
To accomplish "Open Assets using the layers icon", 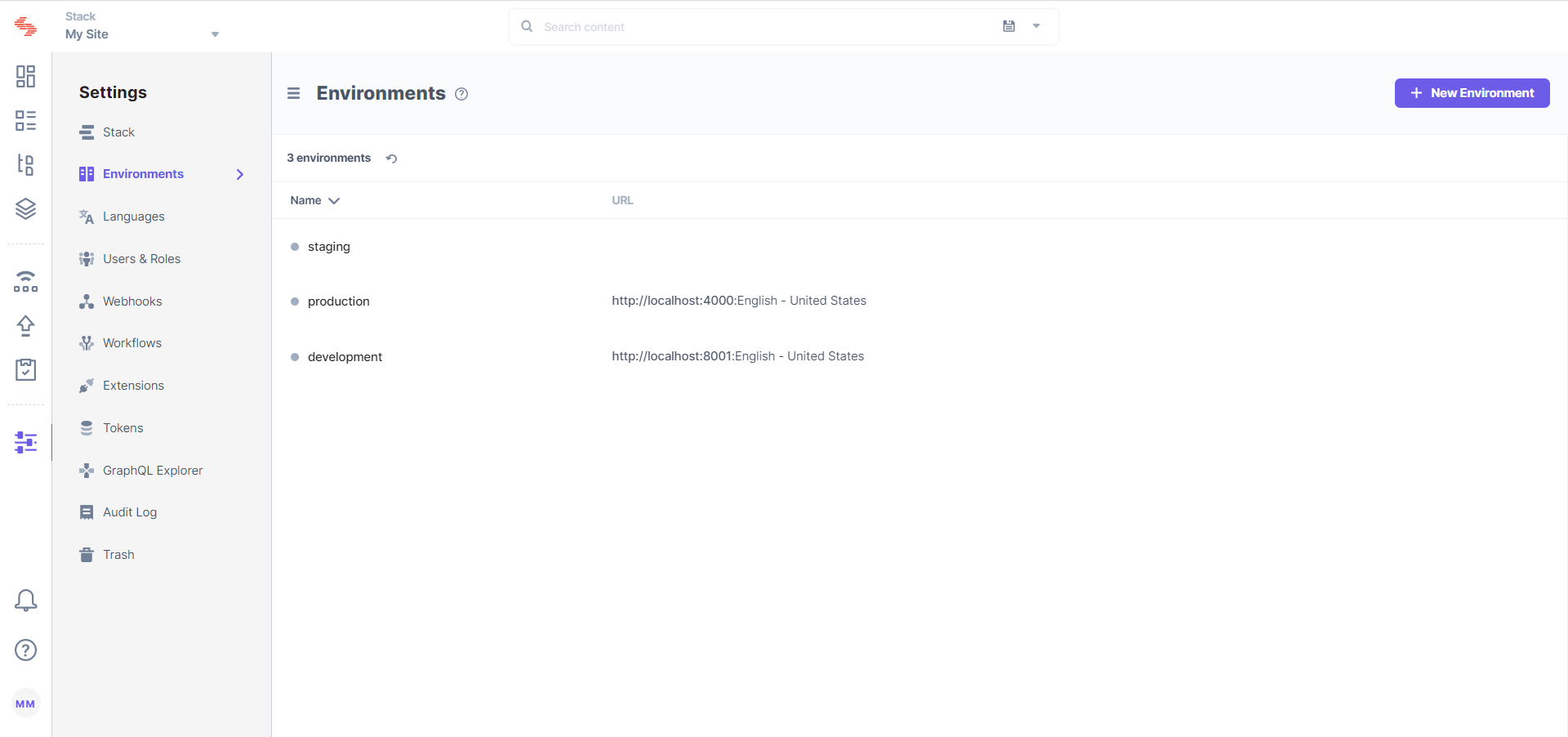I will 25,208.
